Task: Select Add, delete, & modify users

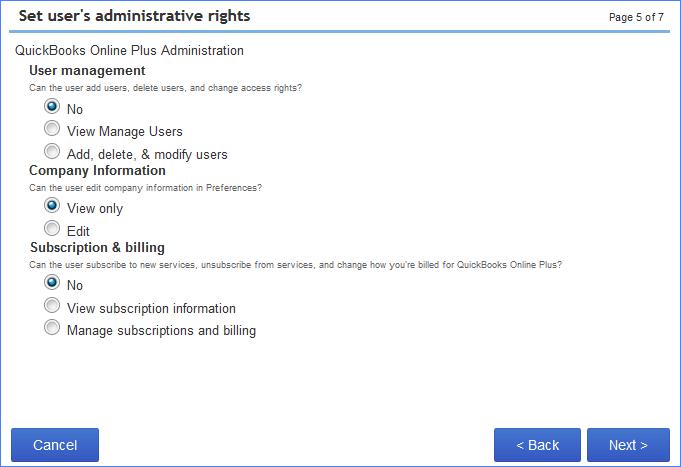Action: click(x=52, y=151)
